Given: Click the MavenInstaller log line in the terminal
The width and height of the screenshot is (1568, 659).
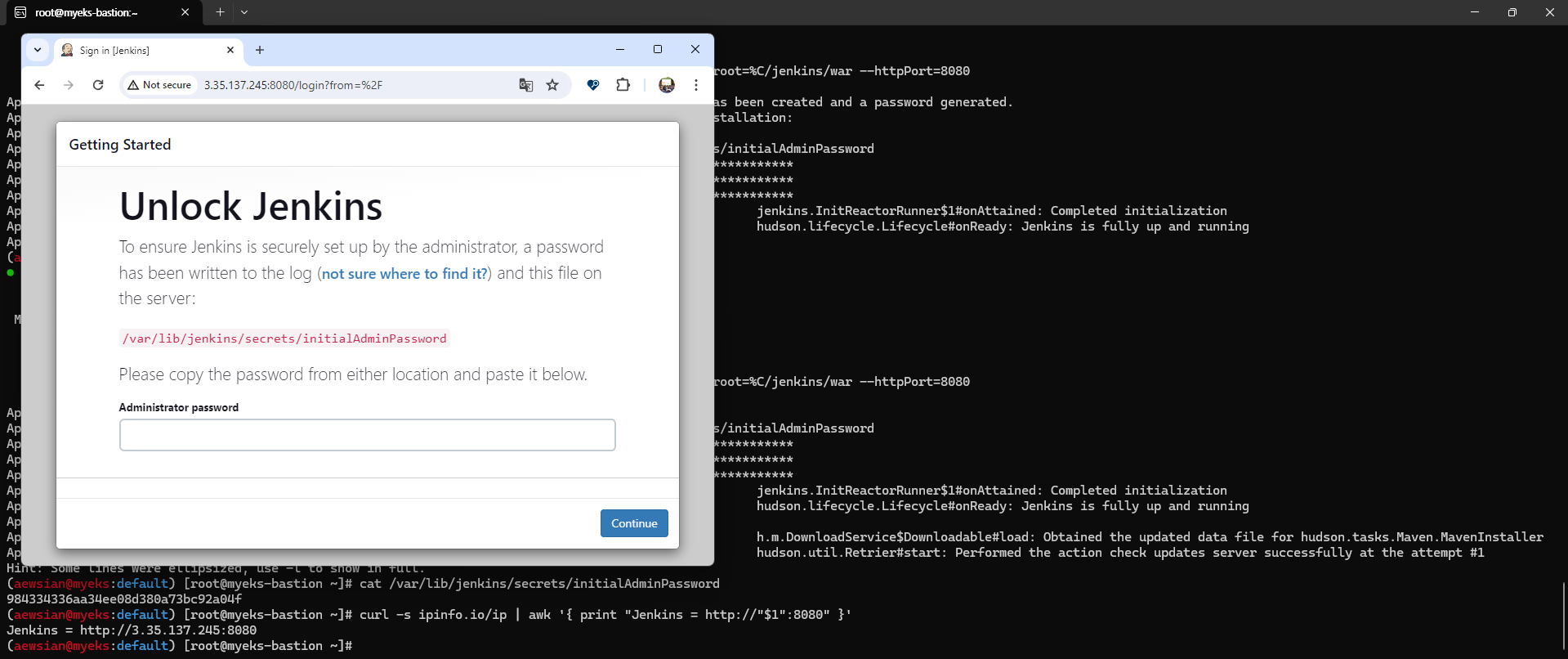Looking at the screenshot, I should coord(1150,537).
